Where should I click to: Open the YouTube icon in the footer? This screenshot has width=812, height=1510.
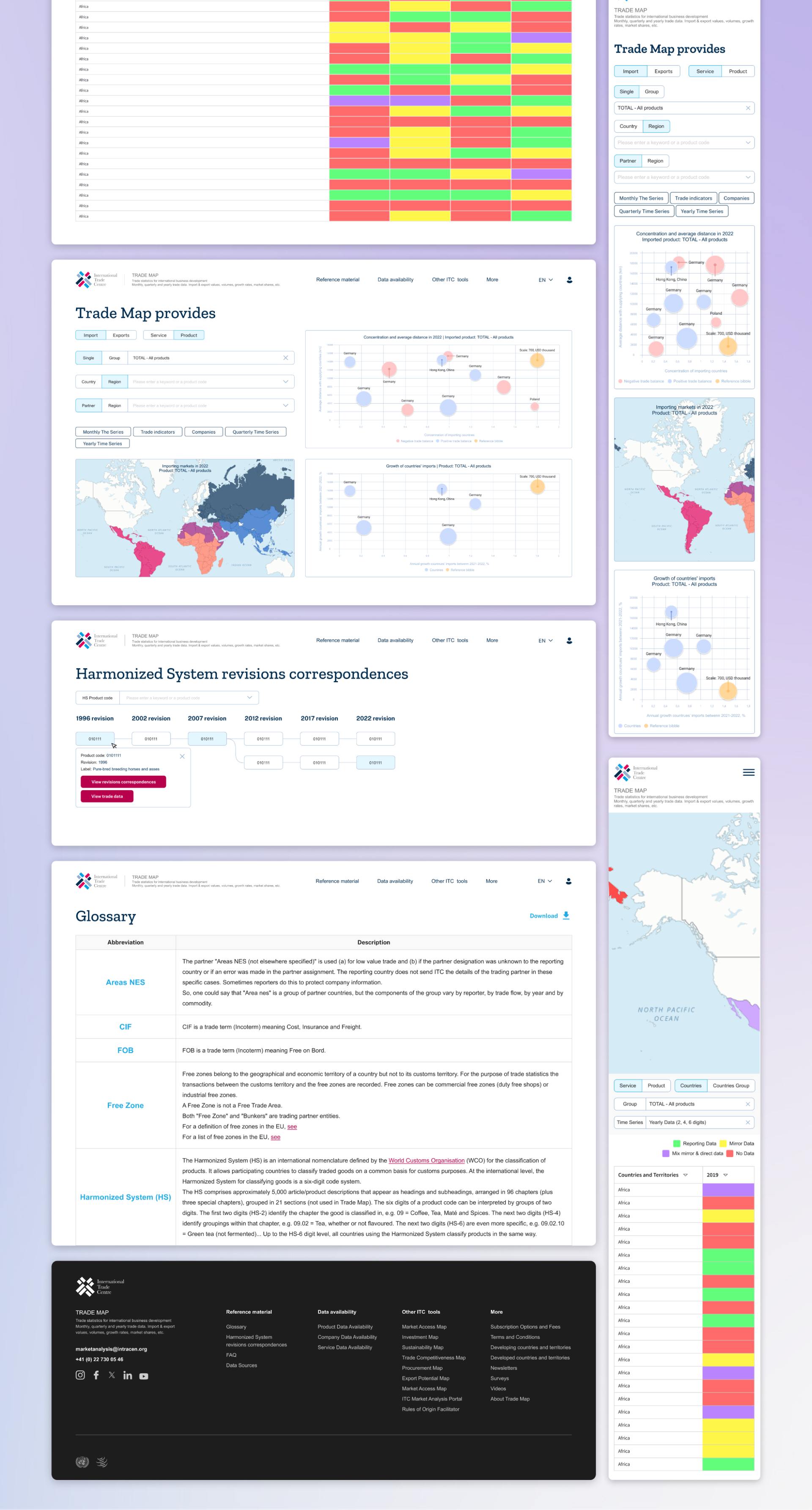(x=144, y=1376)
